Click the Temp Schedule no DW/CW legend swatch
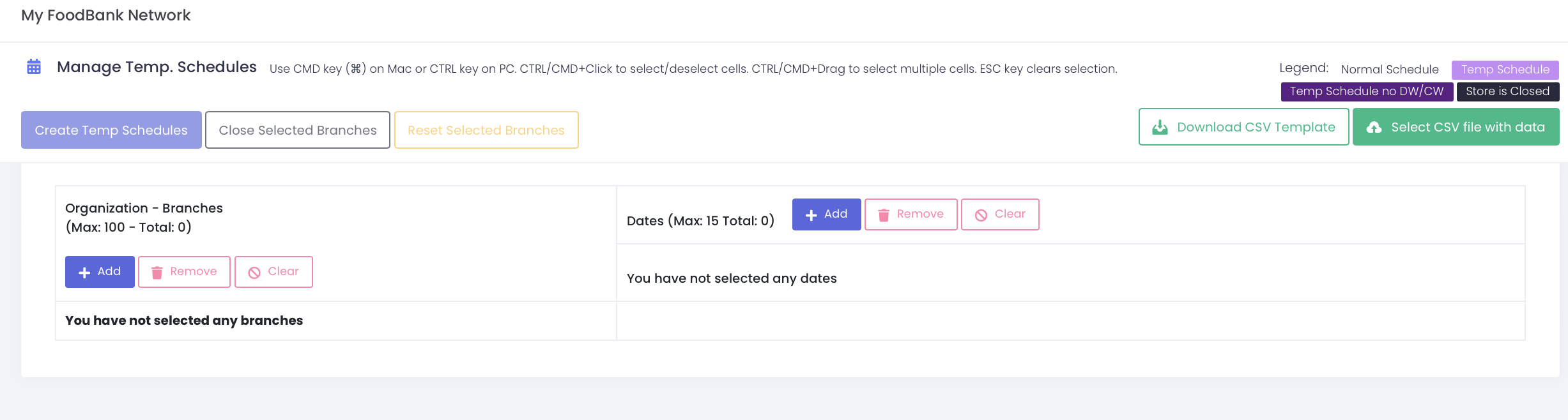 pos(1367,91)
